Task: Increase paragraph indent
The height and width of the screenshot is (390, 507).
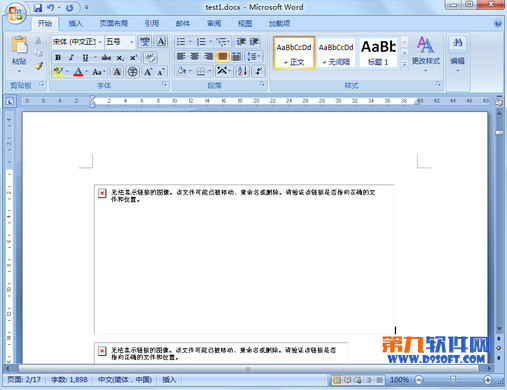Action: click(x=254, y=42)
